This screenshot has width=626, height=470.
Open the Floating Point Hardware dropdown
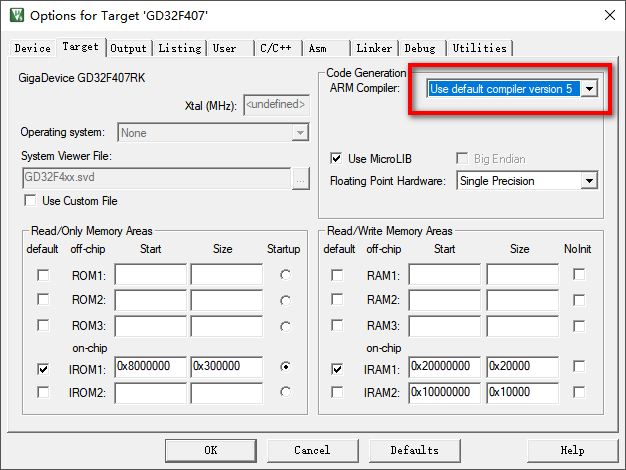coord(527,181)
